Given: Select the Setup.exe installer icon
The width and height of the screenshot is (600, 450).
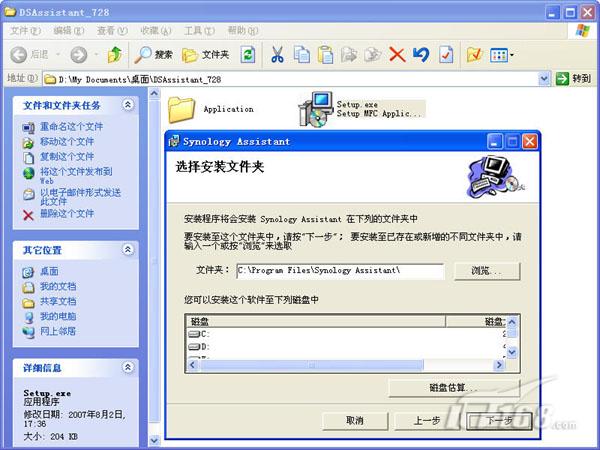Looking at the screenshot, I should coord(316,109).
